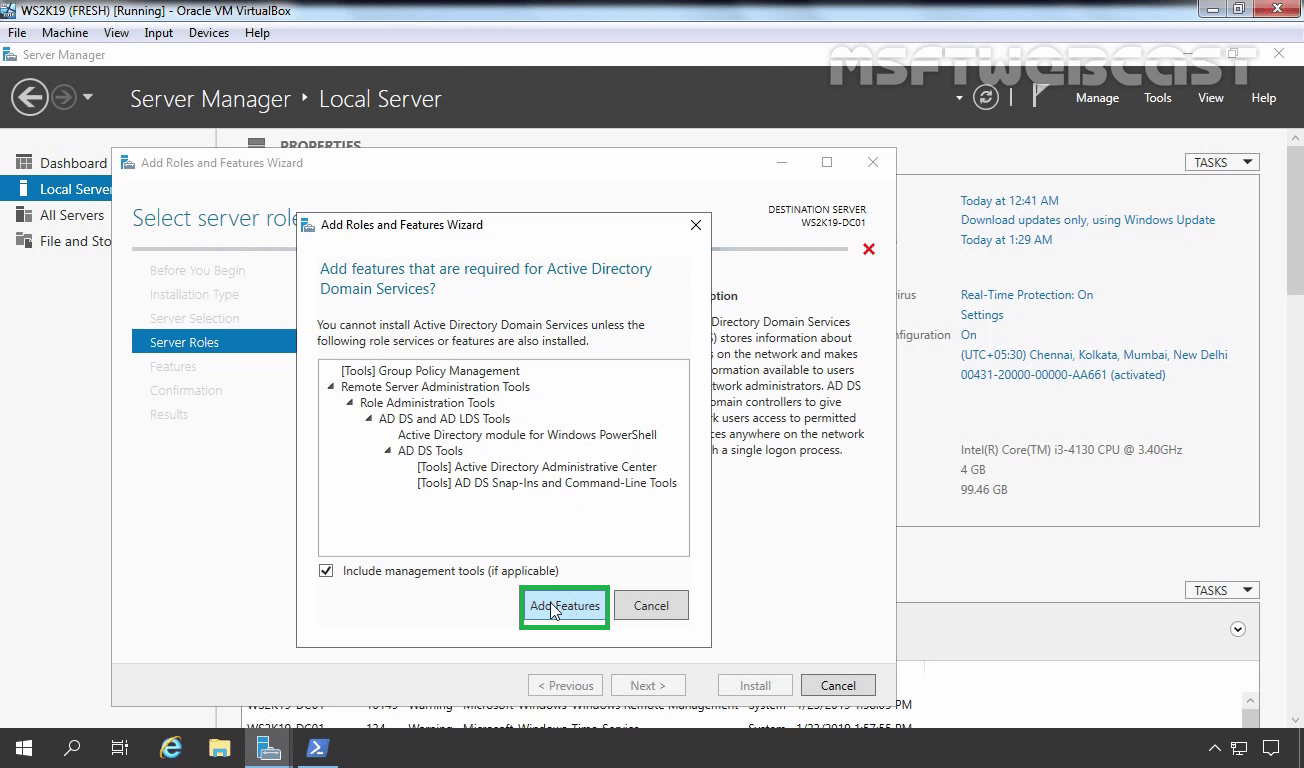Select Active Directory Administrative Center row
The height and width of the screenshot is (768, 1304).
point(537,467)
